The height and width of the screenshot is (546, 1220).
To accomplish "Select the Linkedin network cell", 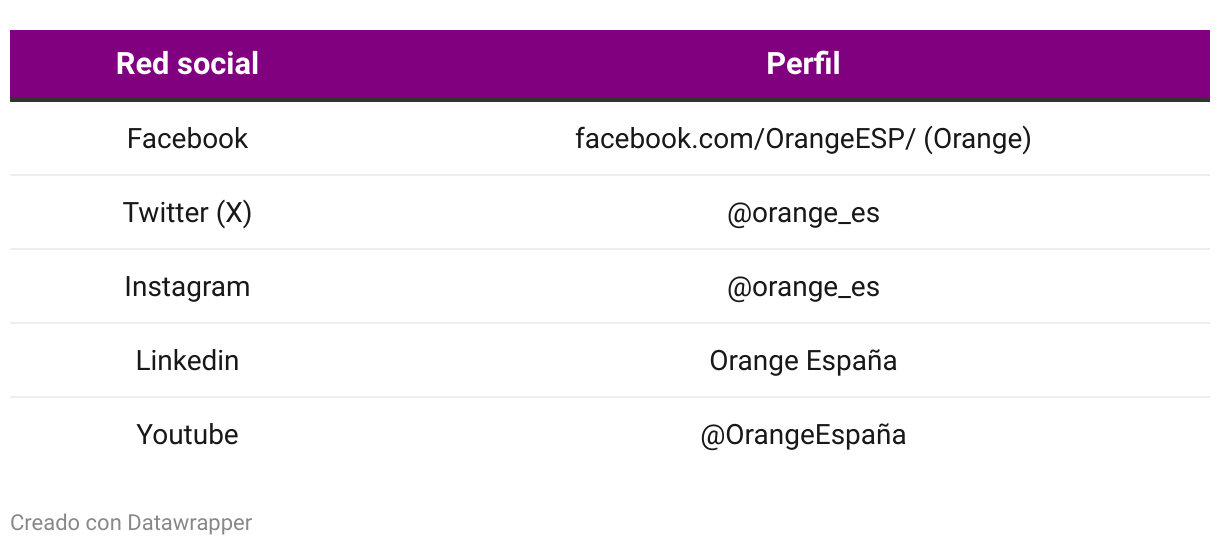I will (x=187, y=360).
